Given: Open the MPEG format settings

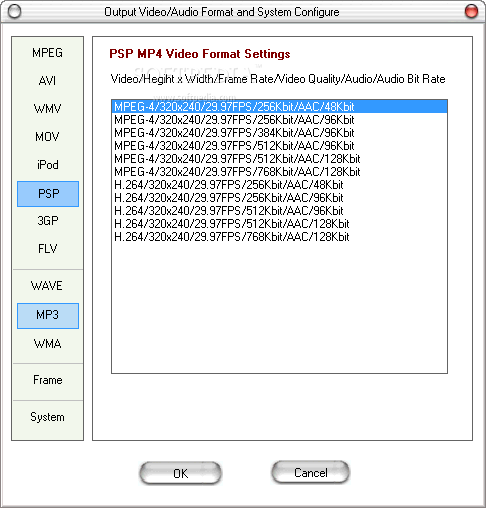Looking at the screenshot, I should pyautogui.click(x=47, y=53).
